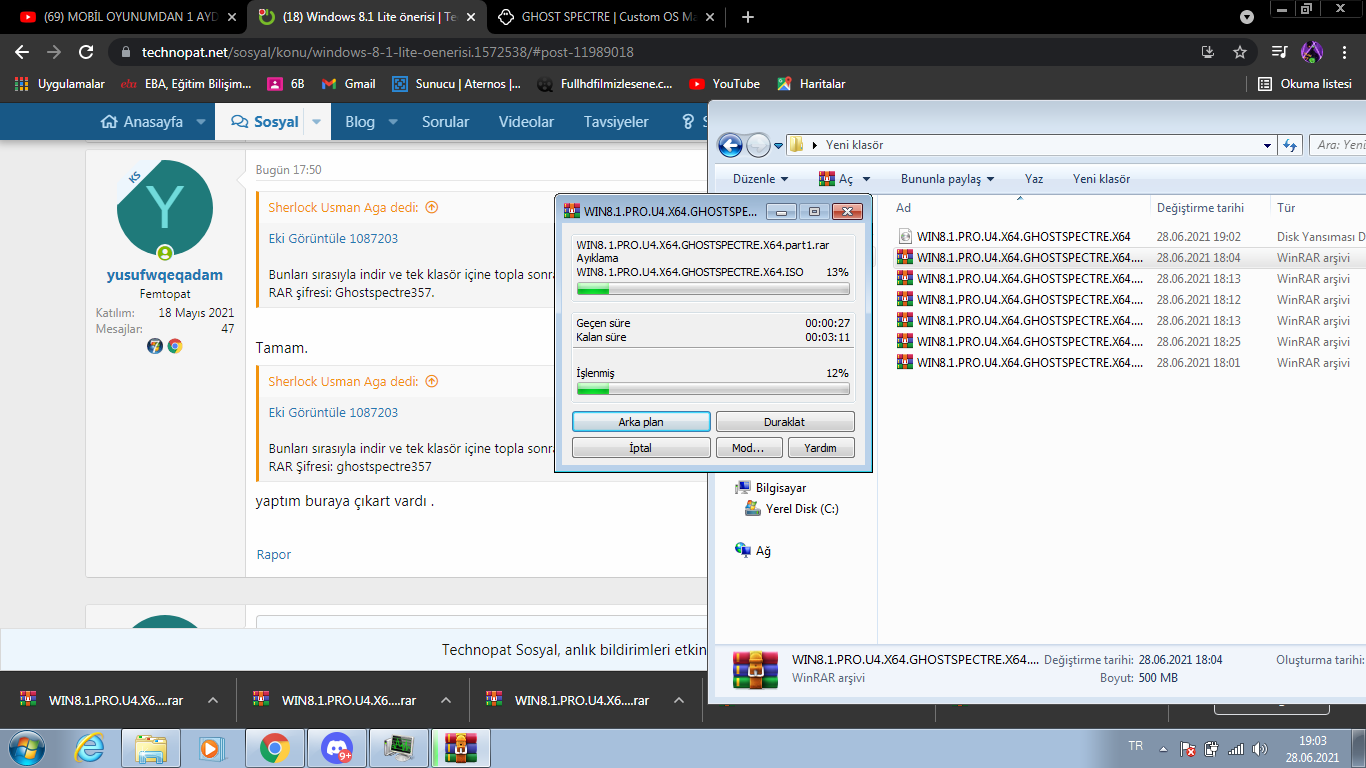The height and width of the screenshot is (768, 1366).
Task: Open the Windows Start menu
Action: pyautogui.click(x=25, y=747)
